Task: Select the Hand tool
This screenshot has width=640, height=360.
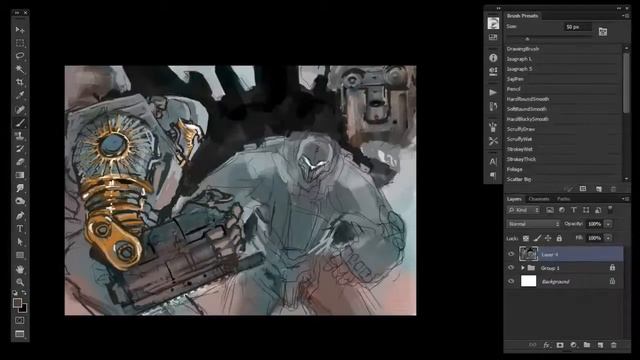Action: pos(20,269)
